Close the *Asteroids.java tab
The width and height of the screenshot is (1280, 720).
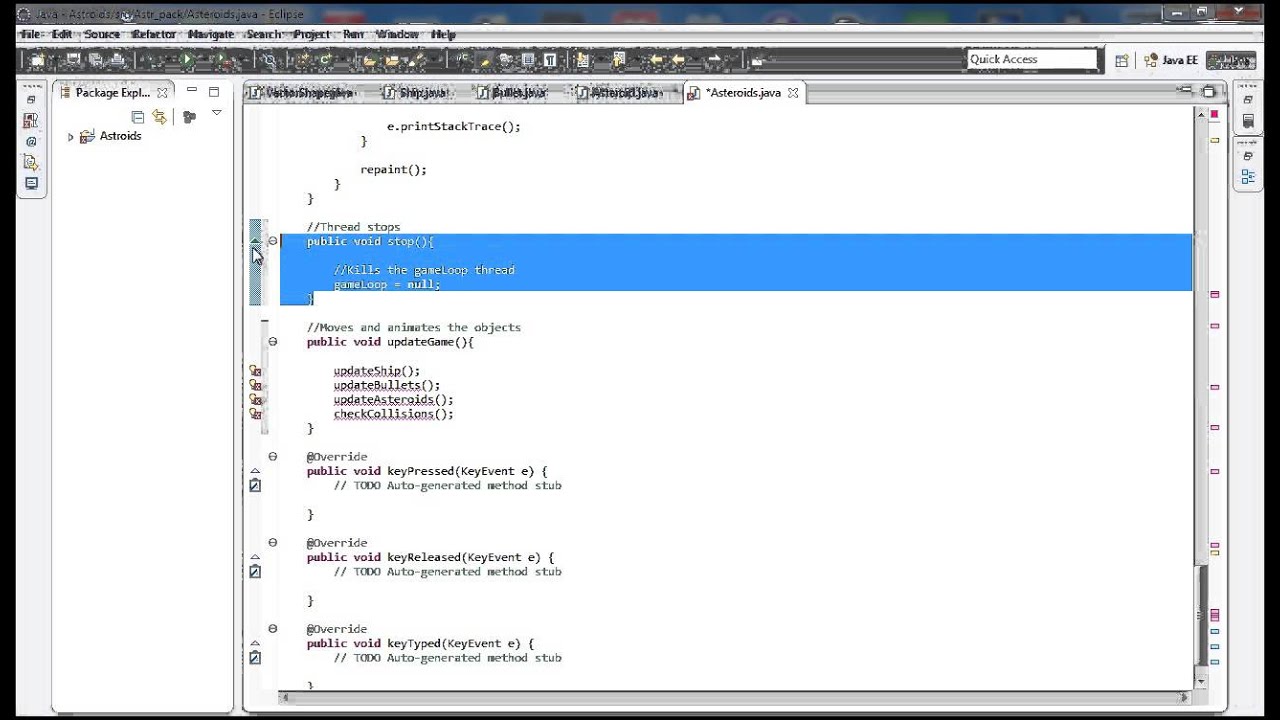pyautogui.click(x=793, y=92)
